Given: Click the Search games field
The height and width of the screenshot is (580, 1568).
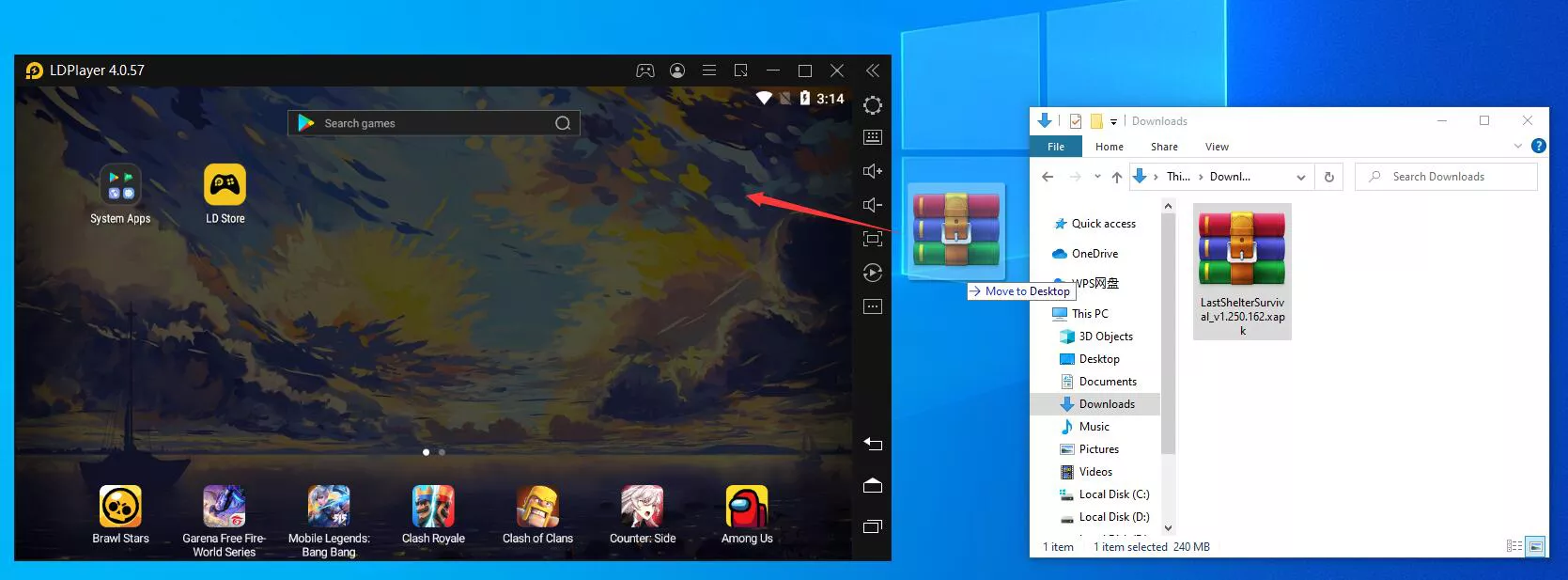Looking at the screenshot, I should click(x=434, y=123).
